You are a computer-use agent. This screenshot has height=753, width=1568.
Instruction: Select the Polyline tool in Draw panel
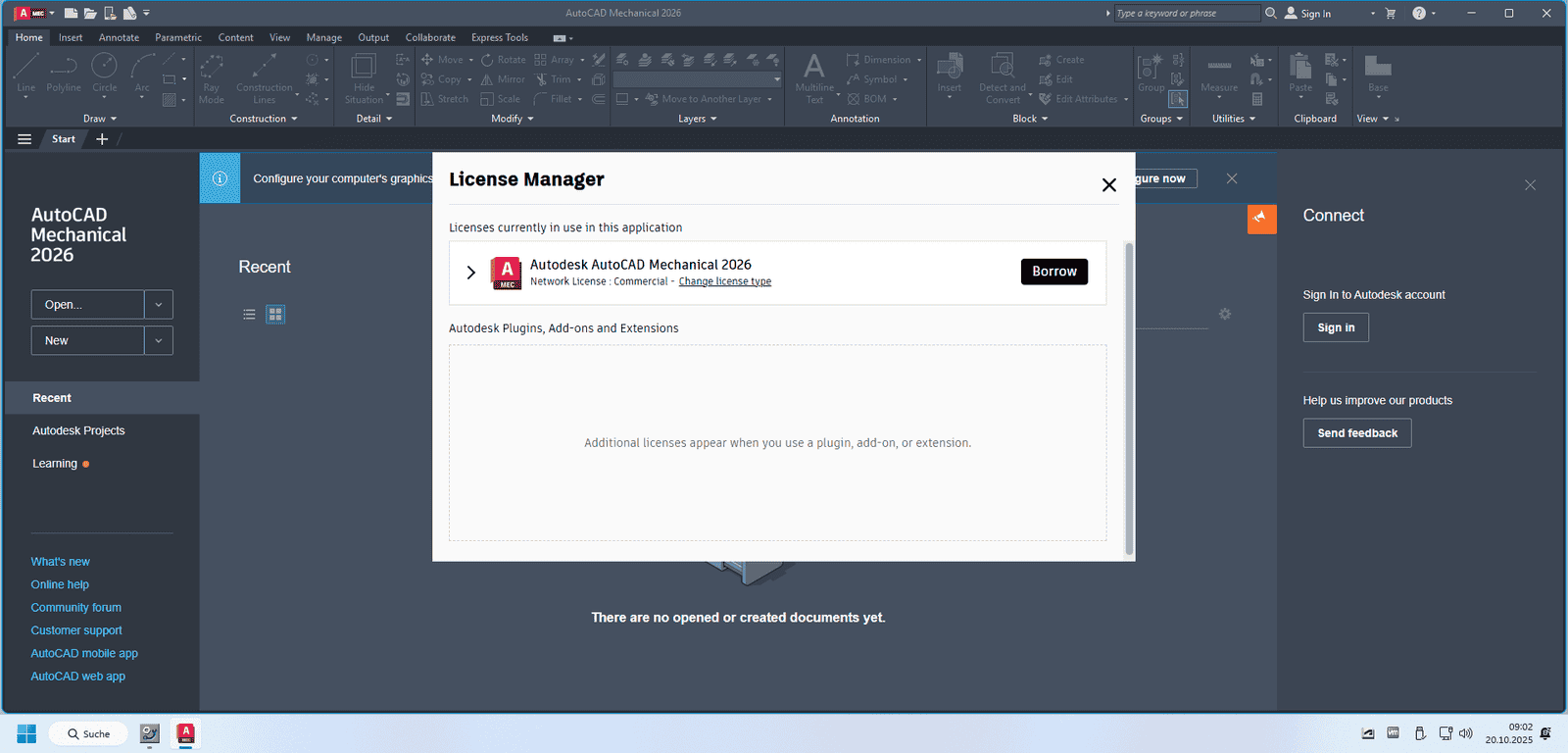point(64,74)
